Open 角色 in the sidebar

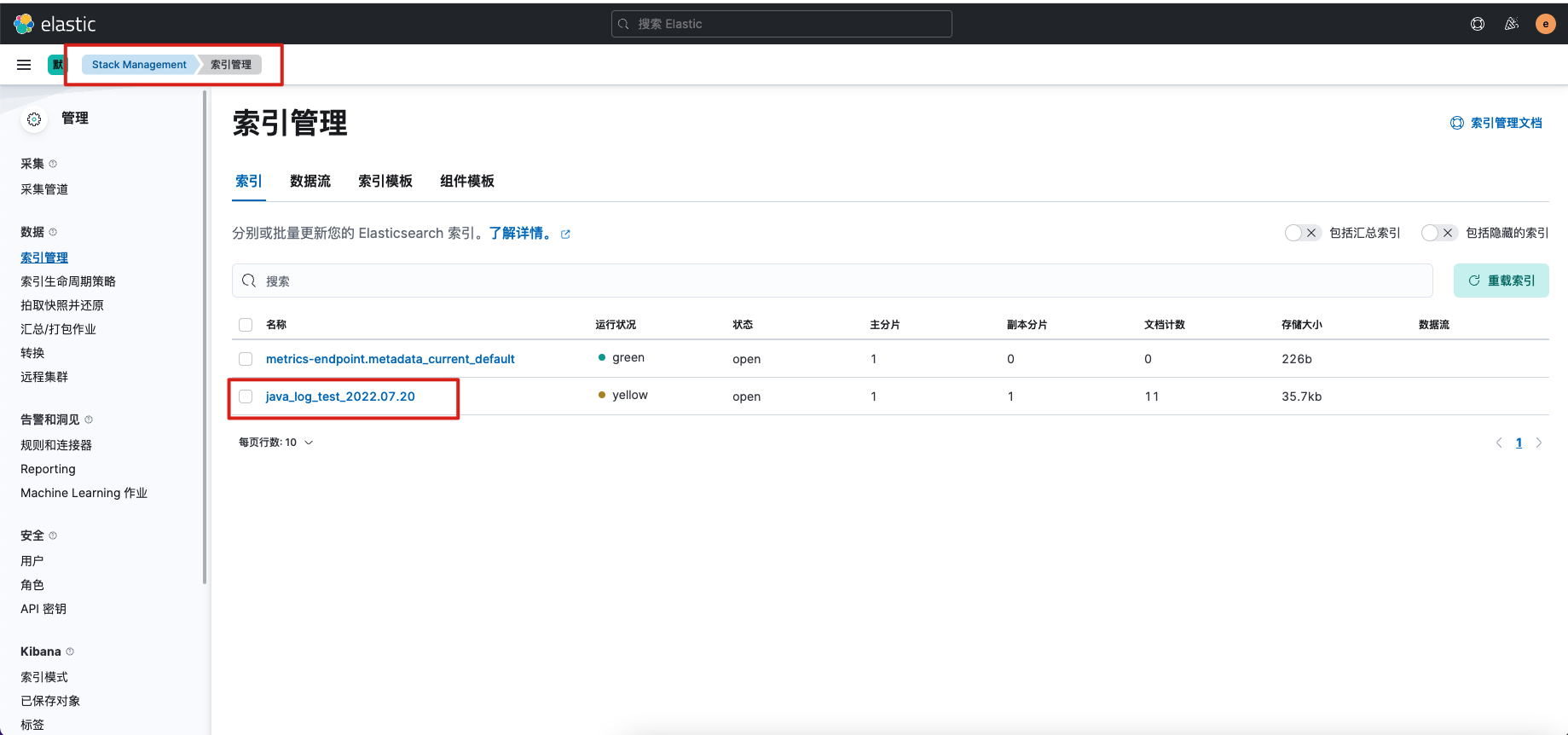(x=32, y=585)
